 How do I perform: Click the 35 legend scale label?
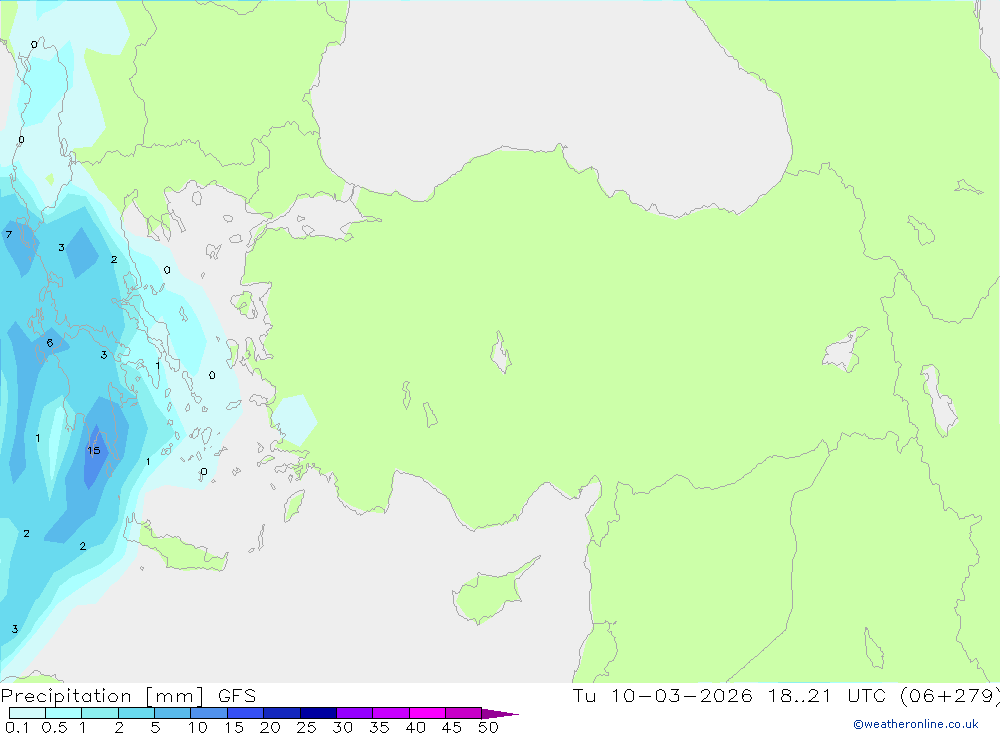coord(379,727)
